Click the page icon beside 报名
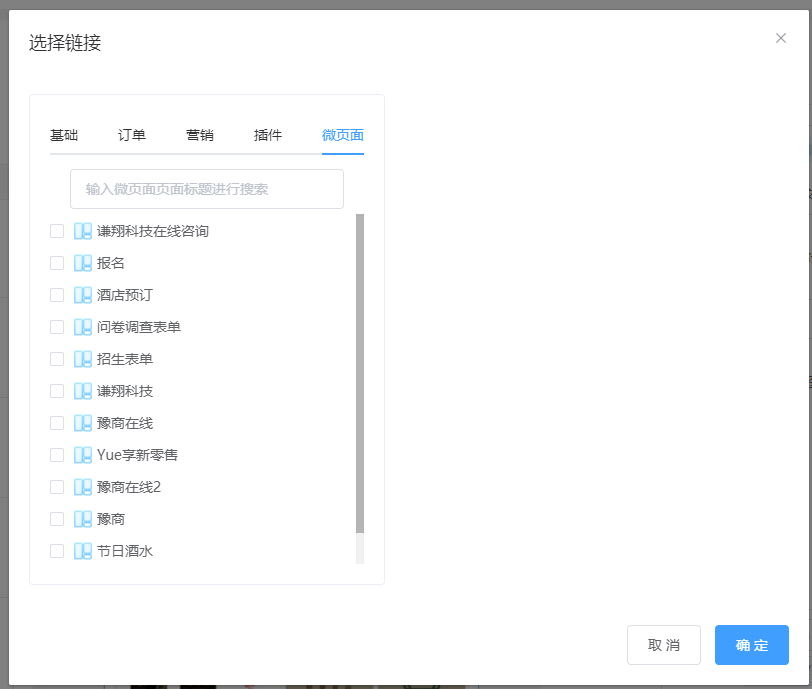Screen dimensions: 812x689 pyautogui.click(x=83, y=263)
